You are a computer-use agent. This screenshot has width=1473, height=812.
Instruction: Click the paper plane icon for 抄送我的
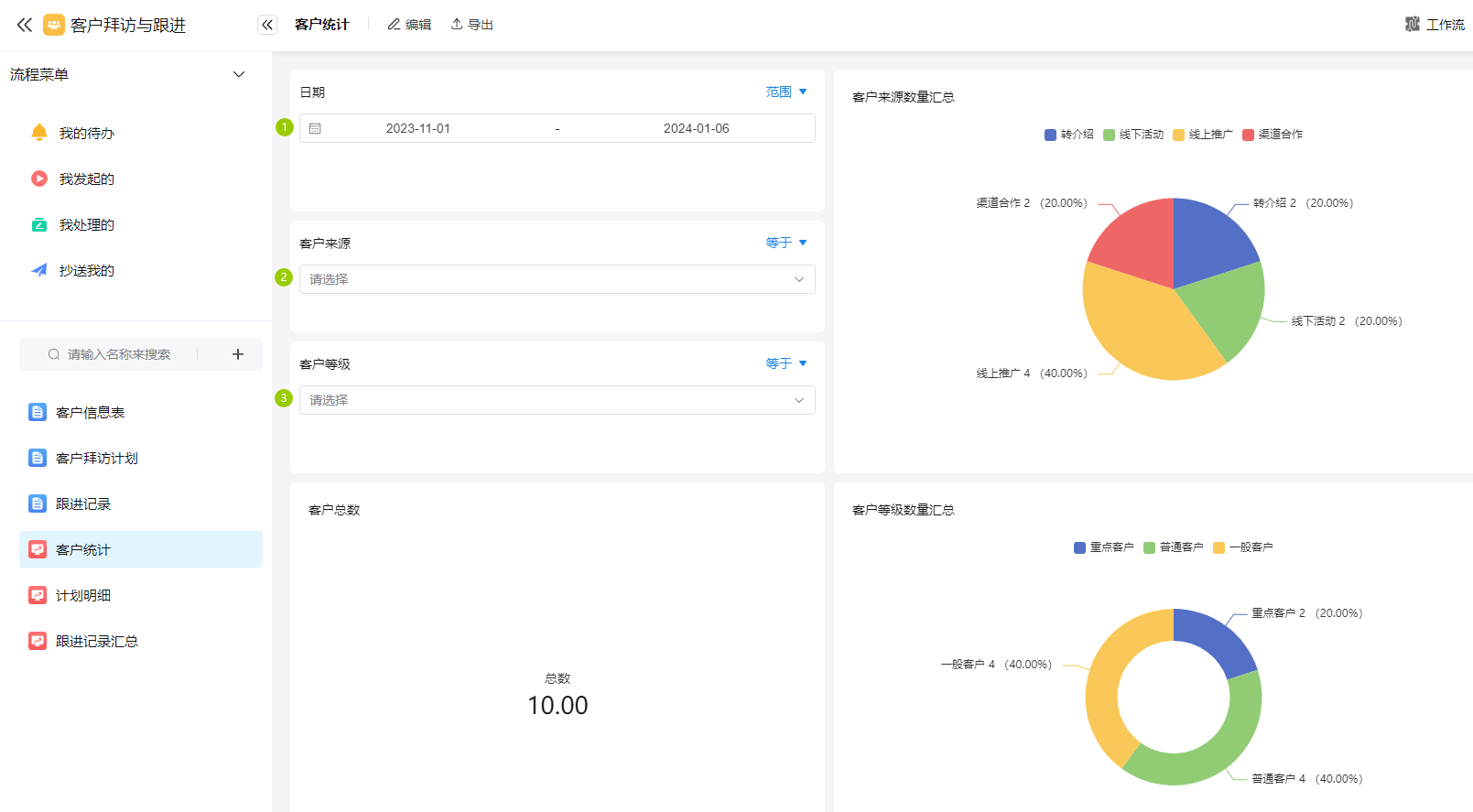[x=39, y=270]
